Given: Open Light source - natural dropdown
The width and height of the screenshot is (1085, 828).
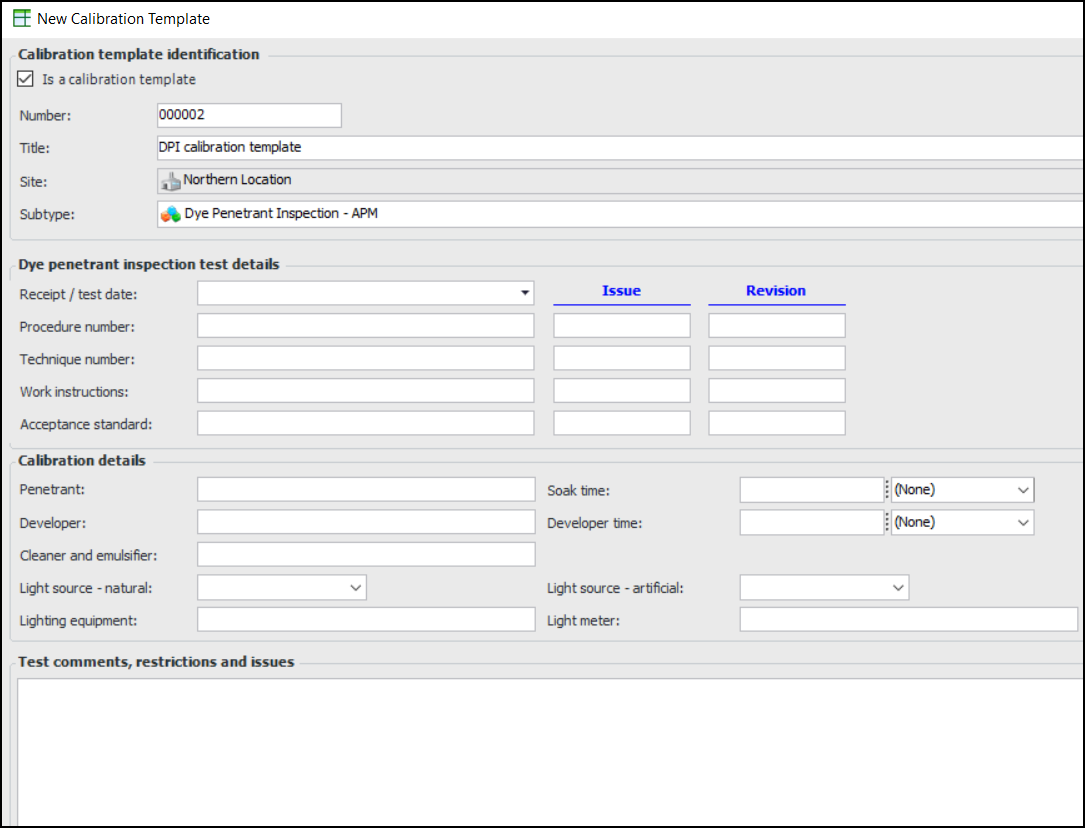Looking at the screenshot, I should coord(355,588).
